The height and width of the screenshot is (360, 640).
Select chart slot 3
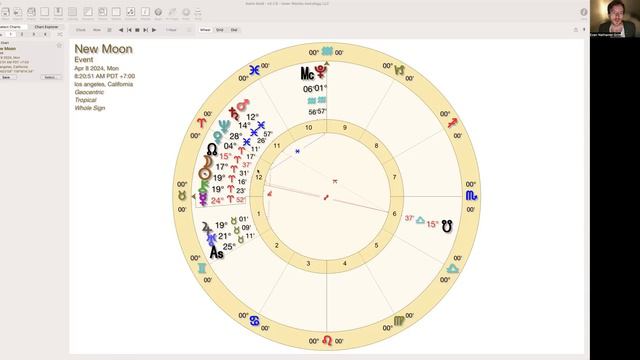pyautogui.click(x=33, y=35)
